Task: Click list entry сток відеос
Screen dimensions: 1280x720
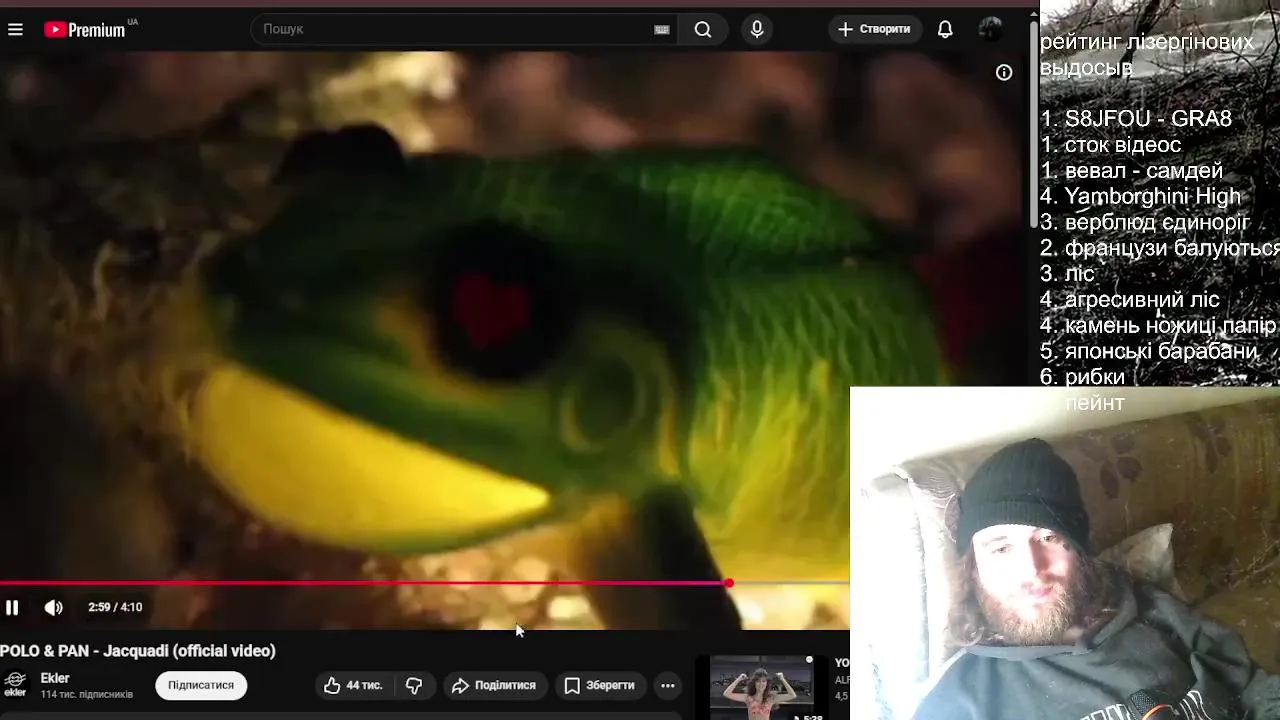Action: (x=1123, y=144)
